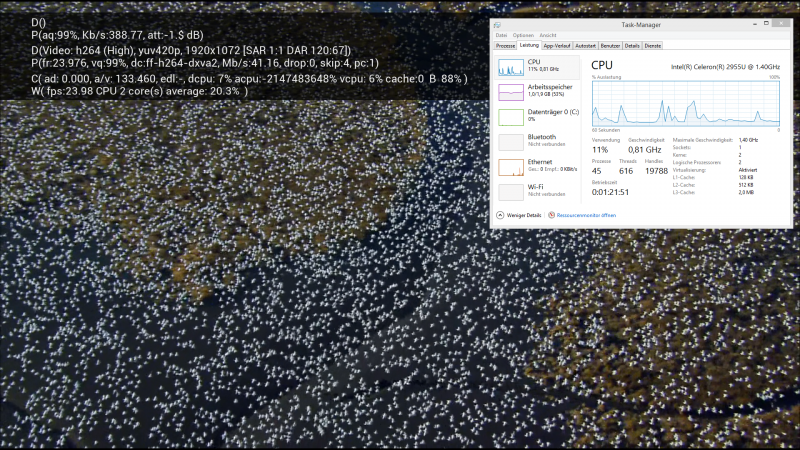Click the Intel(R) Celeron(R) 2955U processor name
800x450 pixels.
pos(725,67)
